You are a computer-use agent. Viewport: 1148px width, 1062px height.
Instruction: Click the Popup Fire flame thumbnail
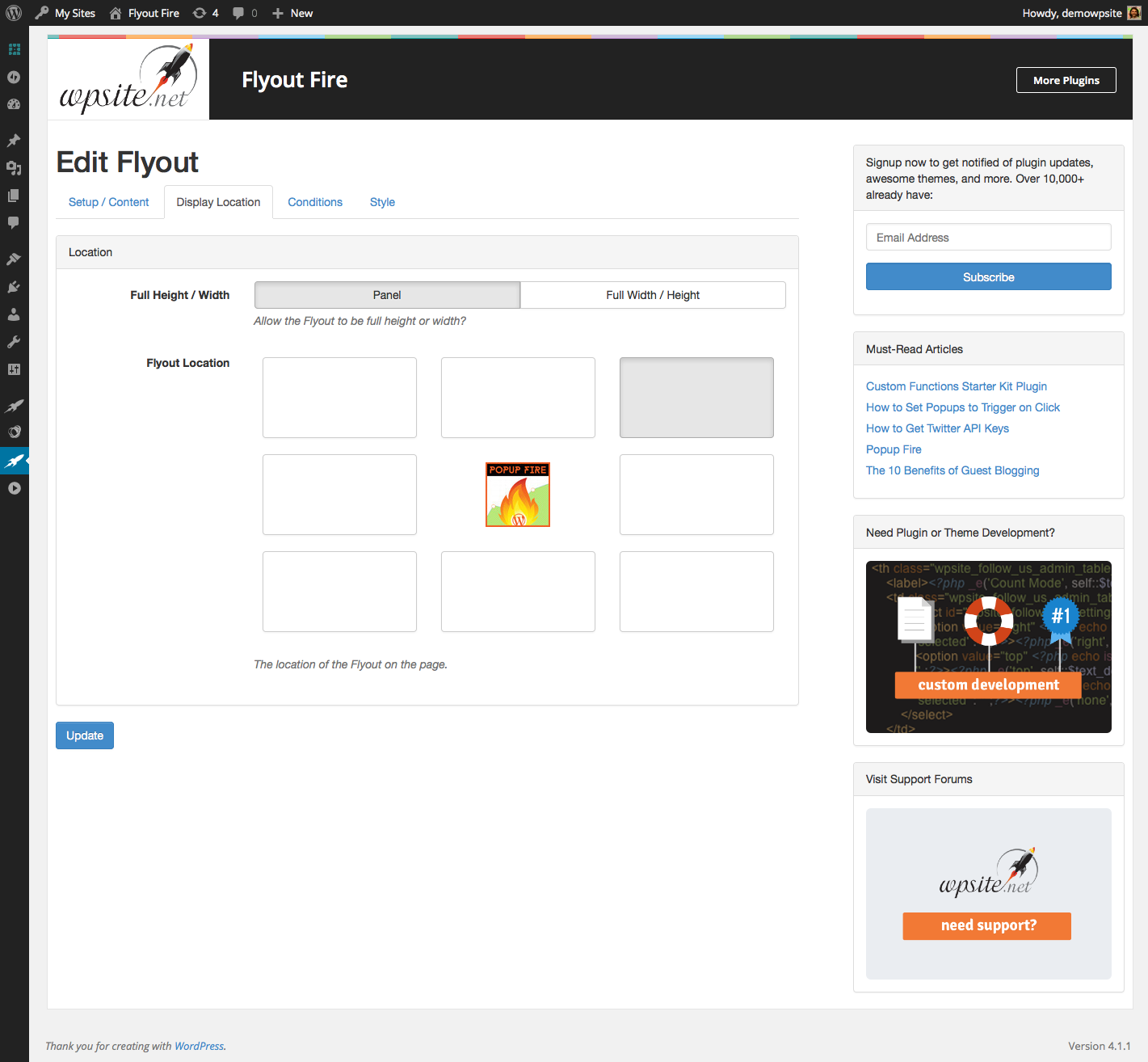518,495
